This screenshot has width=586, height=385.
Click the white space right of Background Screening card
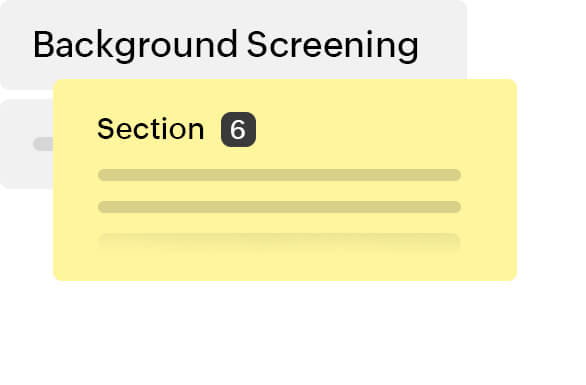[527, 39]
